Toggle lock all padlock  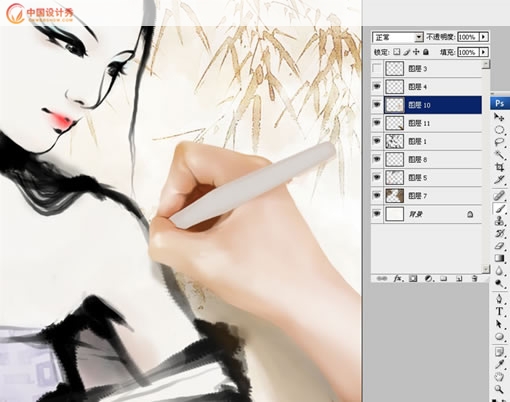(426, 52)
